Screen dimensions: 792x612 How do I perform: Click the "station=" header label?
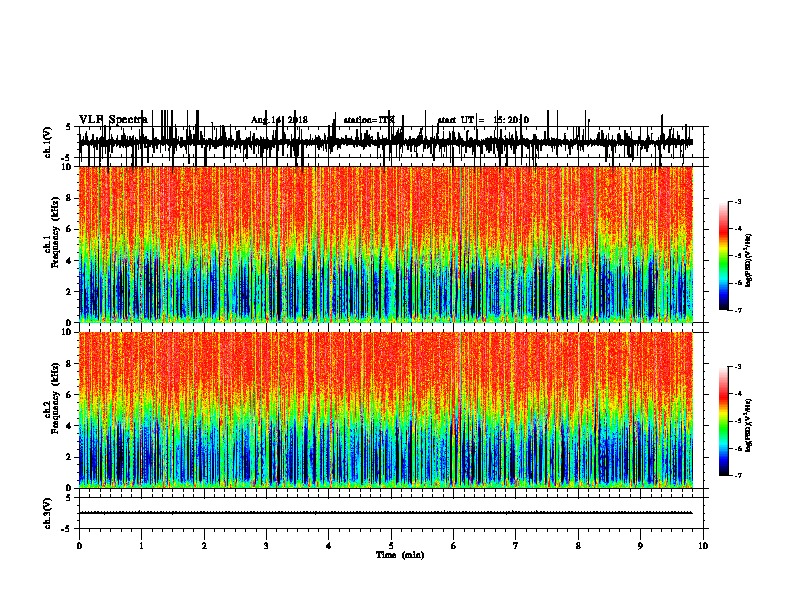click(x=361, y=120)
